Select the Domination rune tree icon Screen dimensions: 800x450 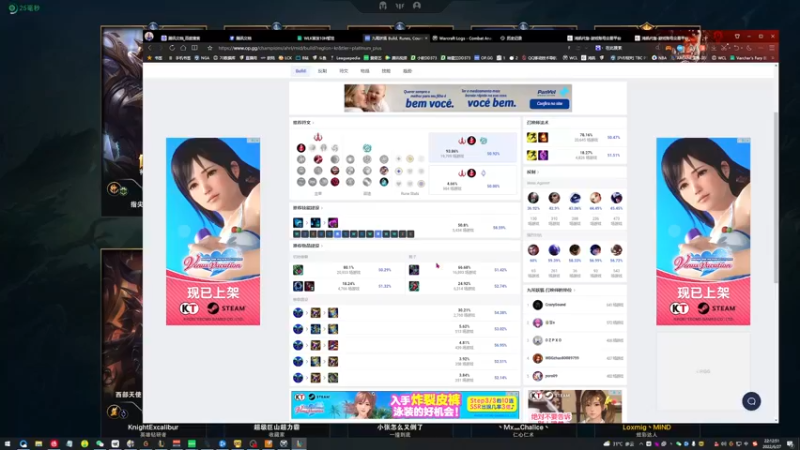click(317, 137)
